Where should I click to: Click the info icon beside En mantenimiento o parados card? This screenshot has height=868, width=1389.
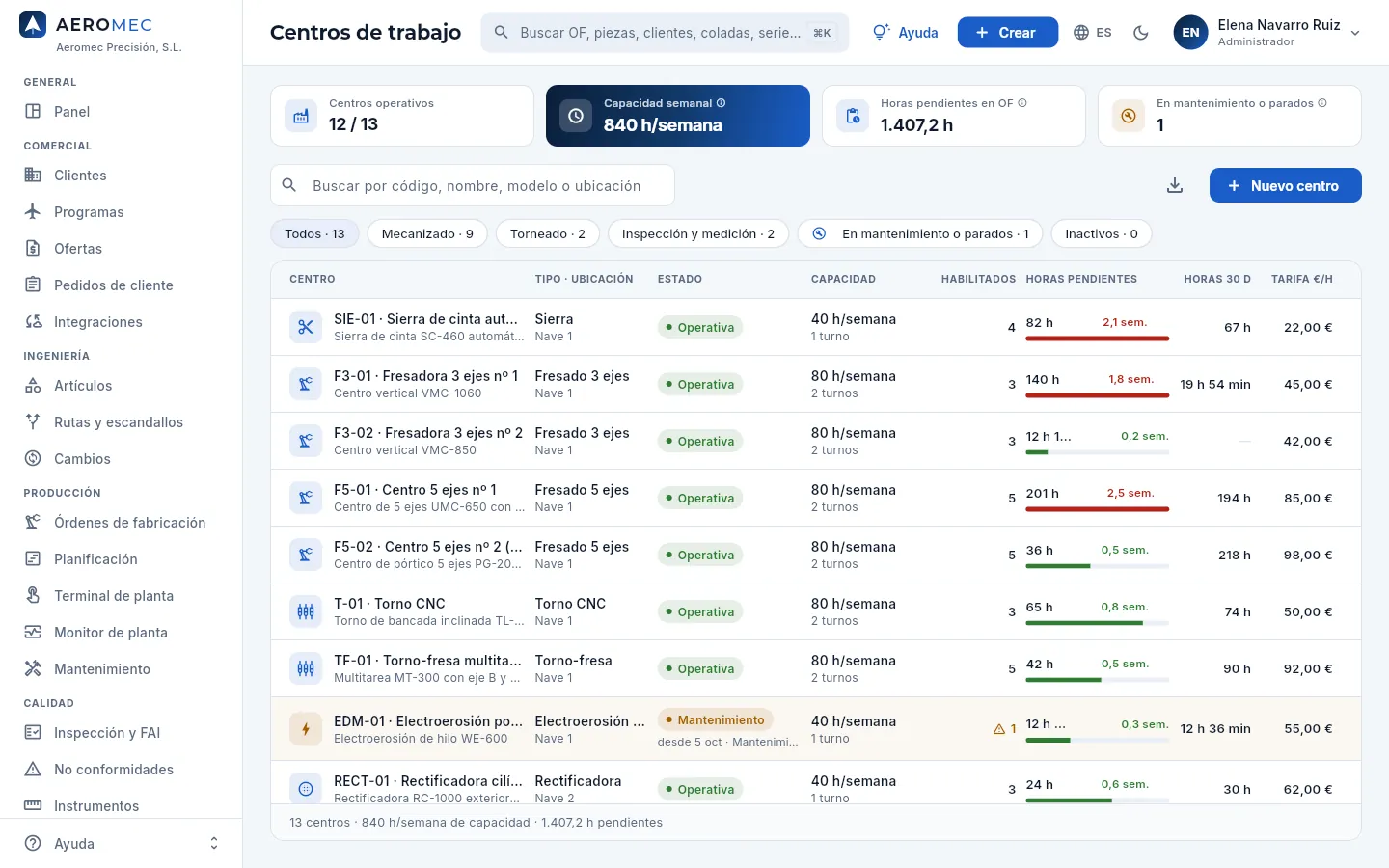click(x=1322, y=103)
